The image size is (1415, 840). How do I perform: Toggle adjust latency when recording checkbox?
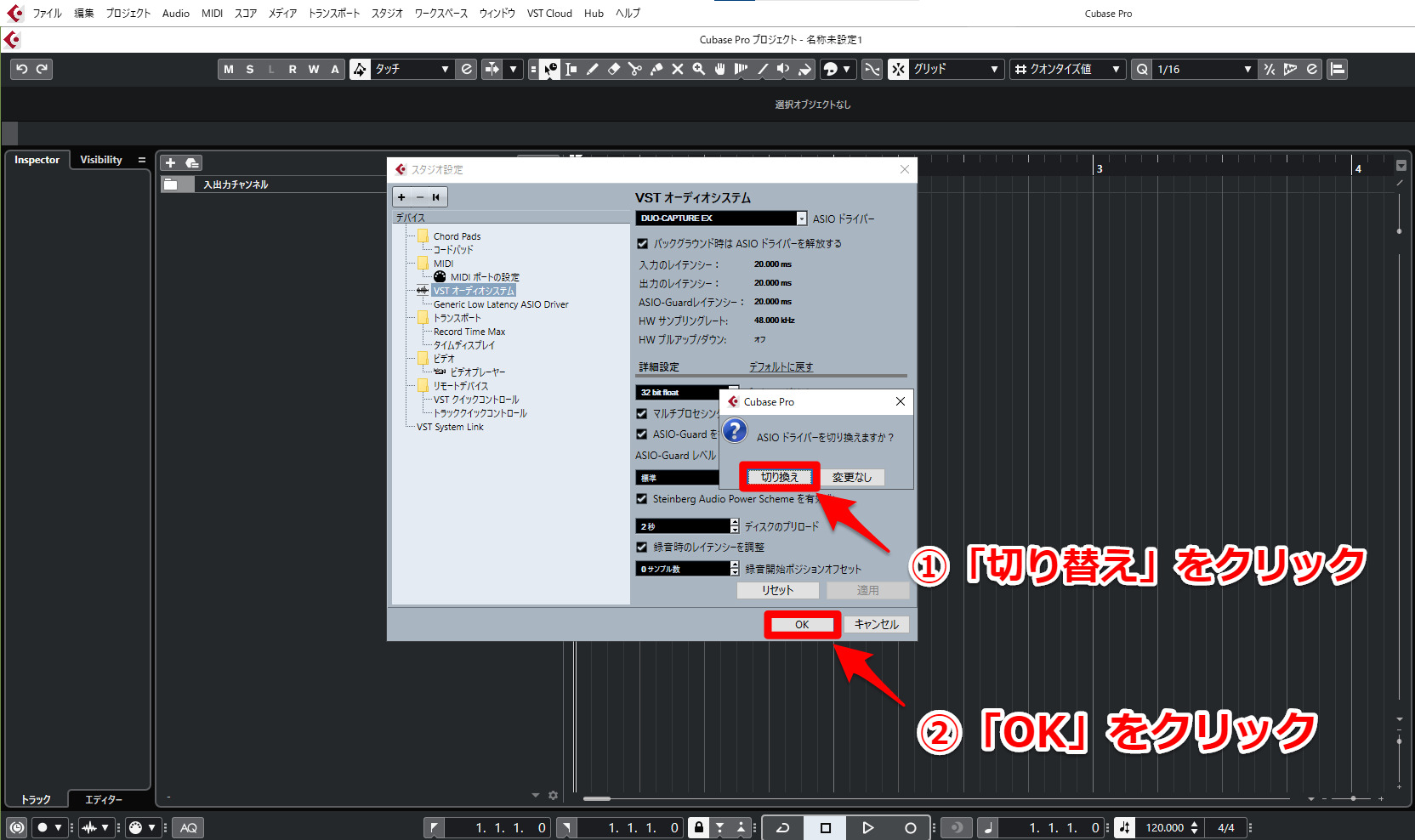click(642, 547)
